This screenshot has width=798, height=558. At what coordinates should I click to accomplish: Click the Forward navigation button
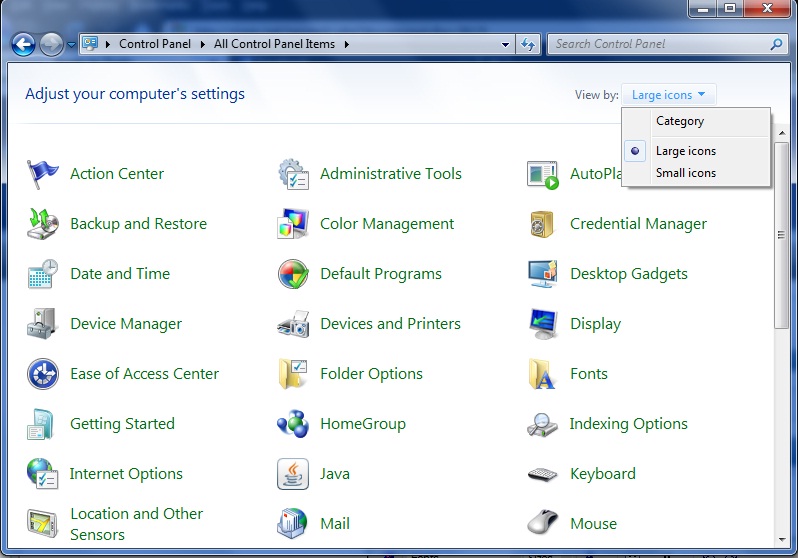[x=51, y=45]
